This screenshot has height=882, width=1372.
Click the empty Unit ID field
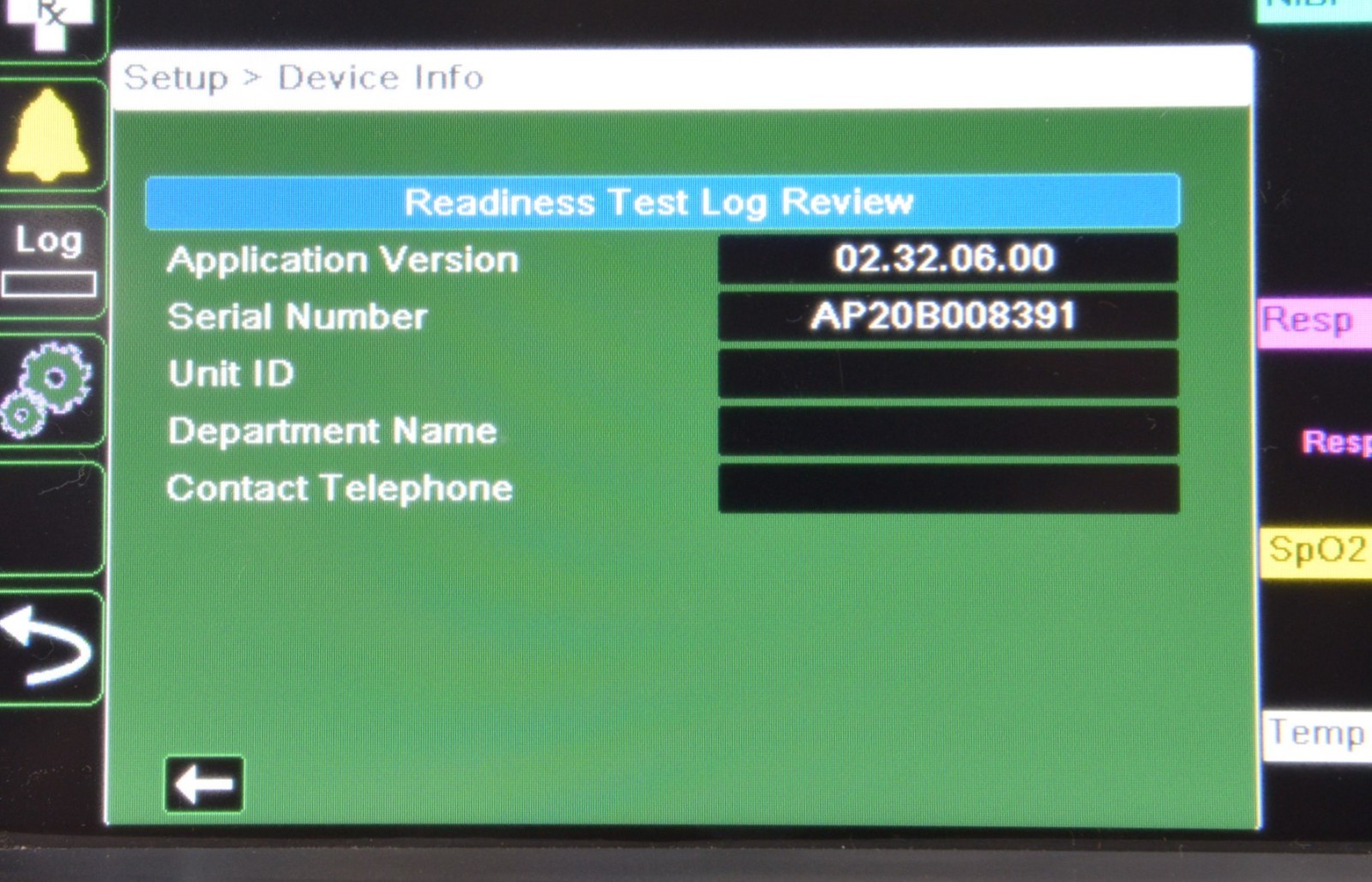(x=947, y=374)
